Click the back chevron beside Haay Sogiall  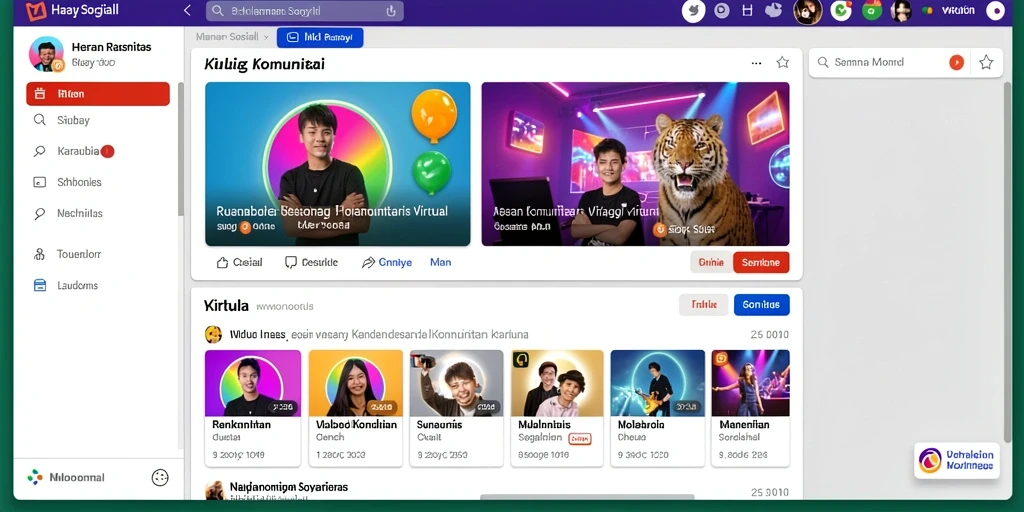[187, 10]
